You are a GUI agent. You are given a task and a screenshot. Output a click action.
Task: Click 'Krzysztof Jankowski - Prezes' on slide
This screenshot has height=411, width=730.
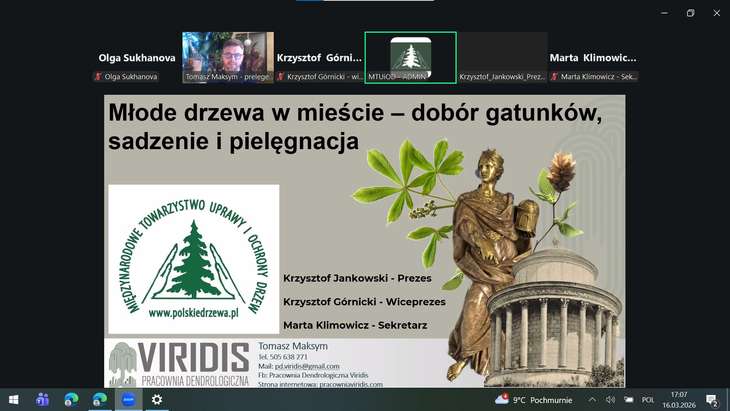coord(357,278)
